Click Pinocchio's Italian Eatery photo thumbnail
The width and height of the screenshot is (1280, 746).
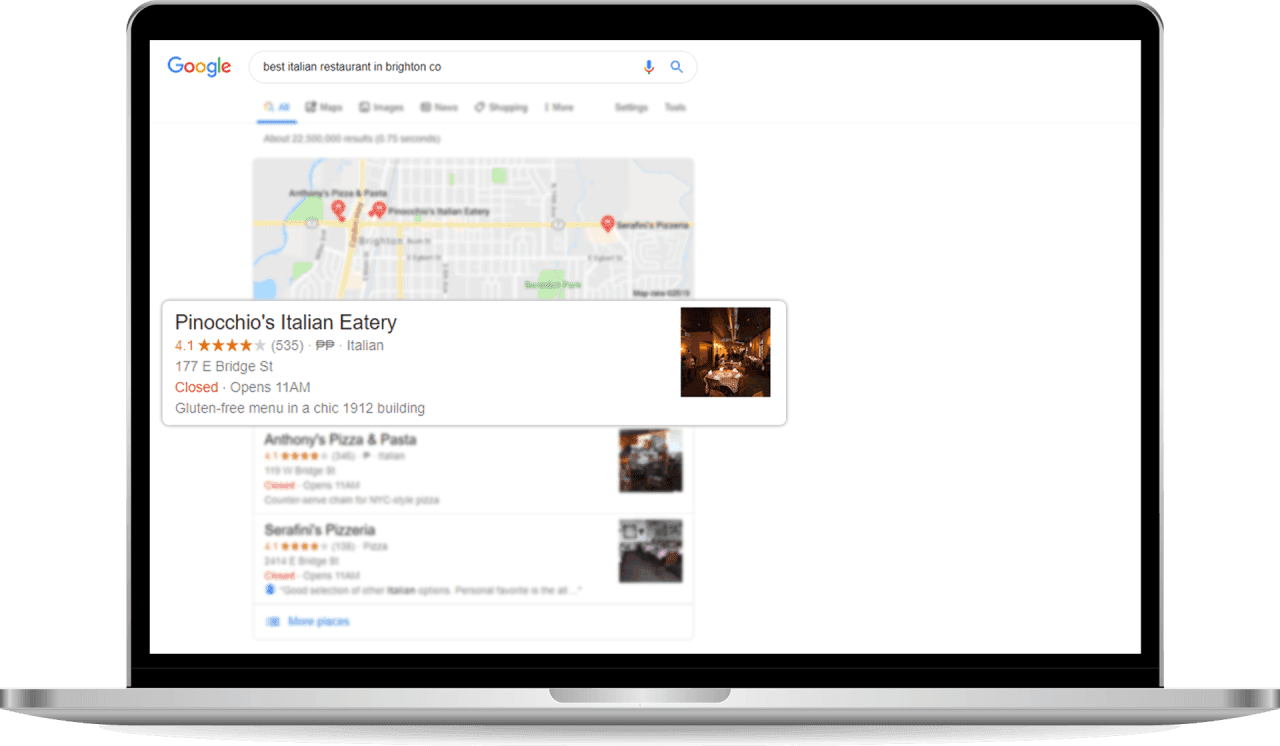(x=726, y=352)
